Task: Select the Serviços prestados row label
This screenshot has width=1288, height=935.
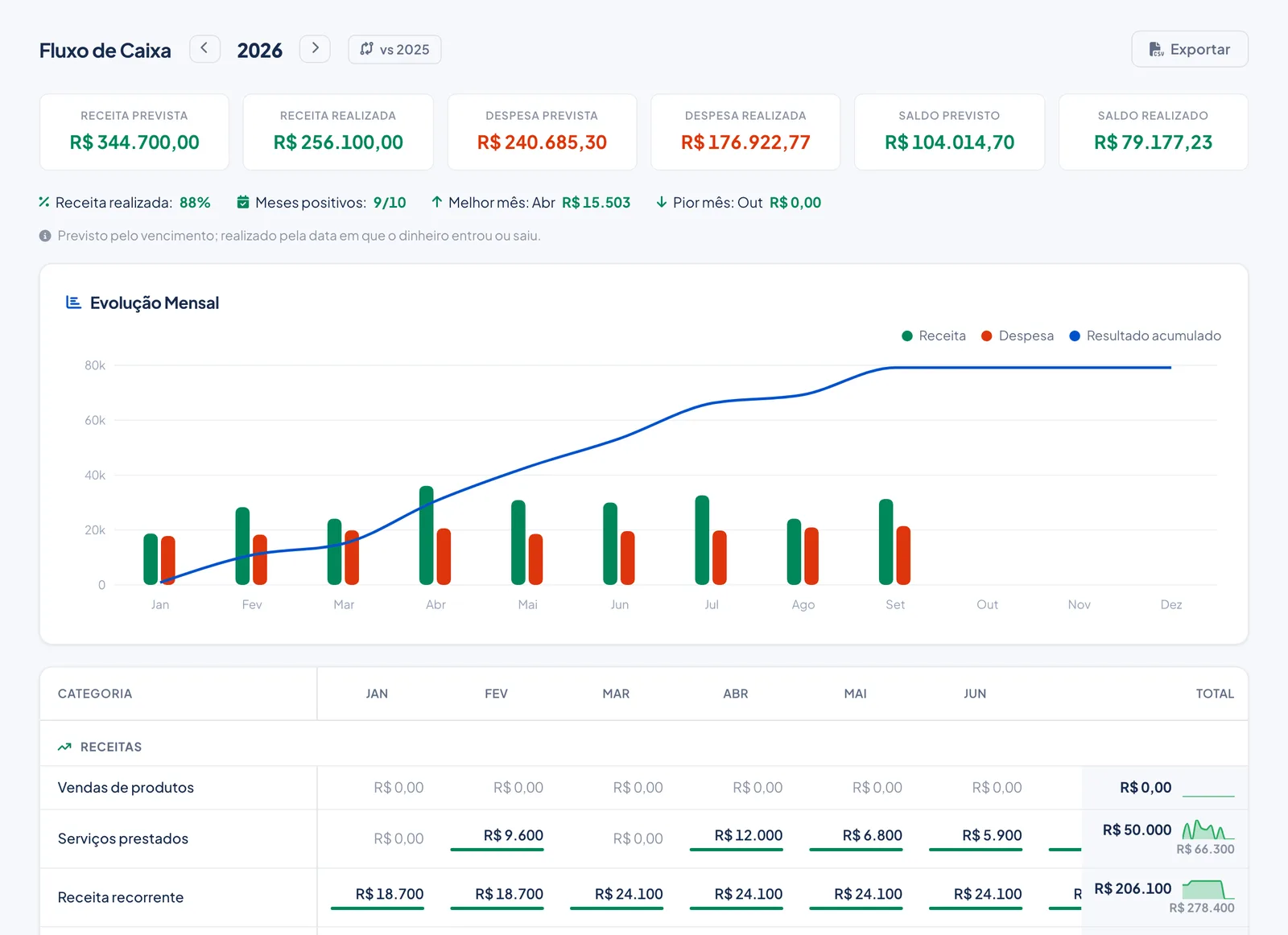Action: point(123,838)
